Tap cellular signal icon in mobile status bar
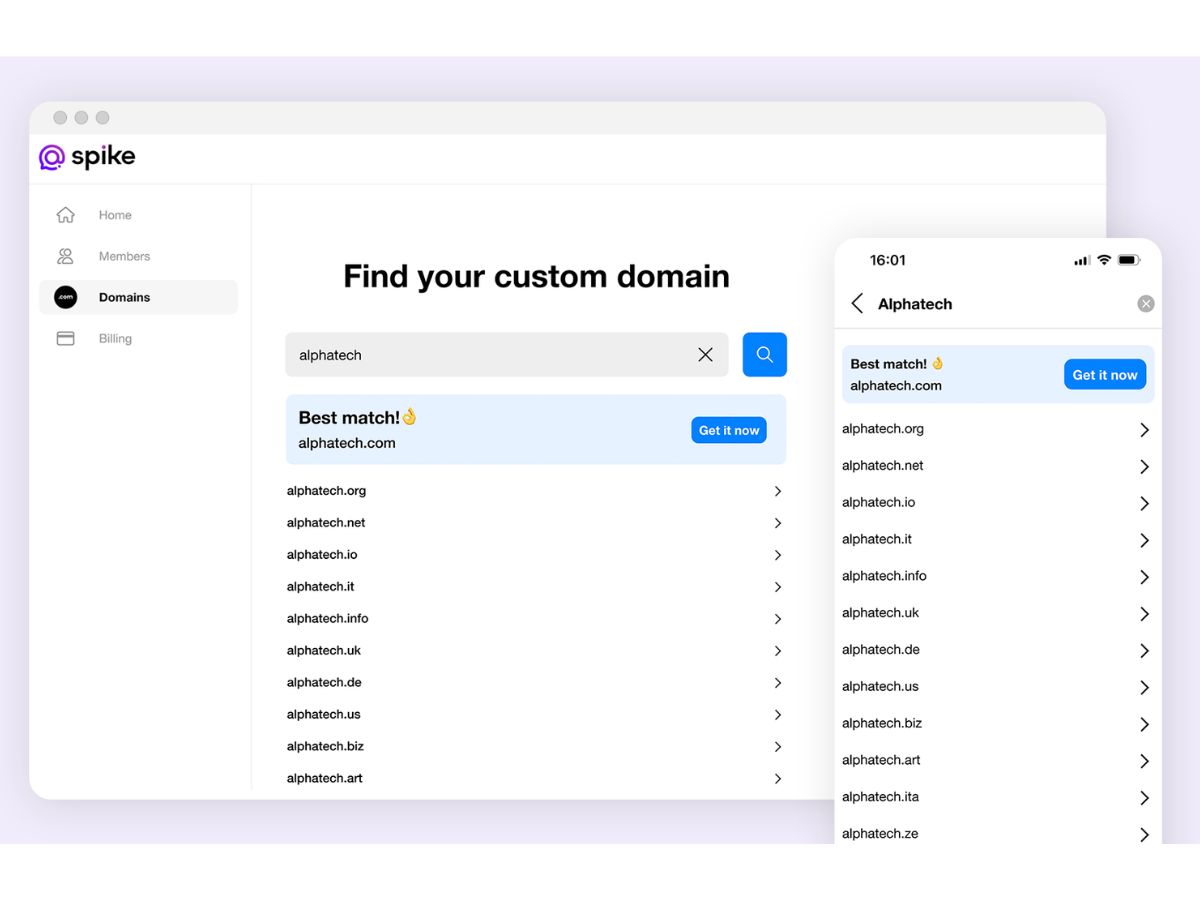This screenshot has height=900, width=1200. coord(1082,261)
